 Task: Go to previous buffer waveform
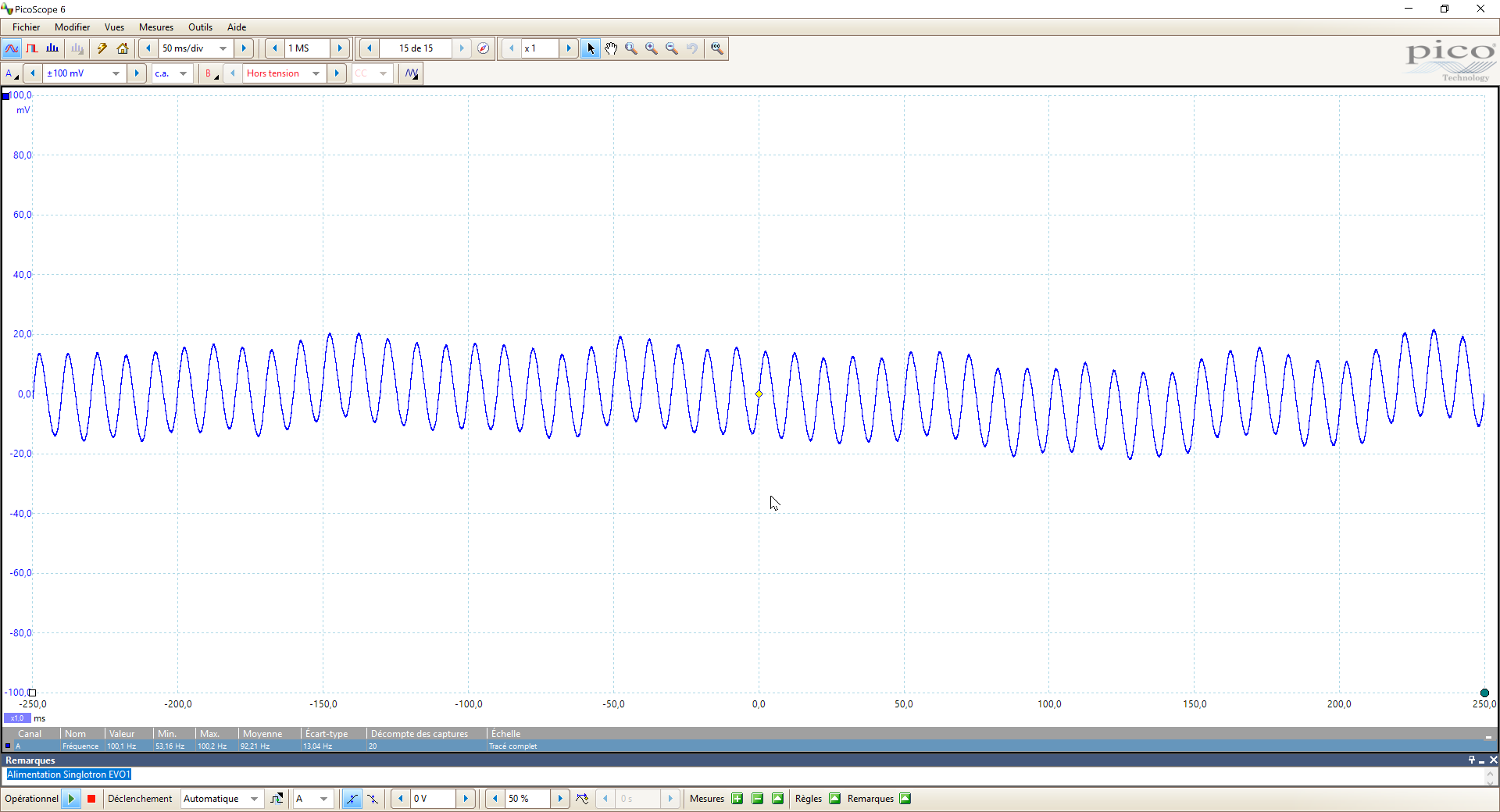tap(370, 48)
